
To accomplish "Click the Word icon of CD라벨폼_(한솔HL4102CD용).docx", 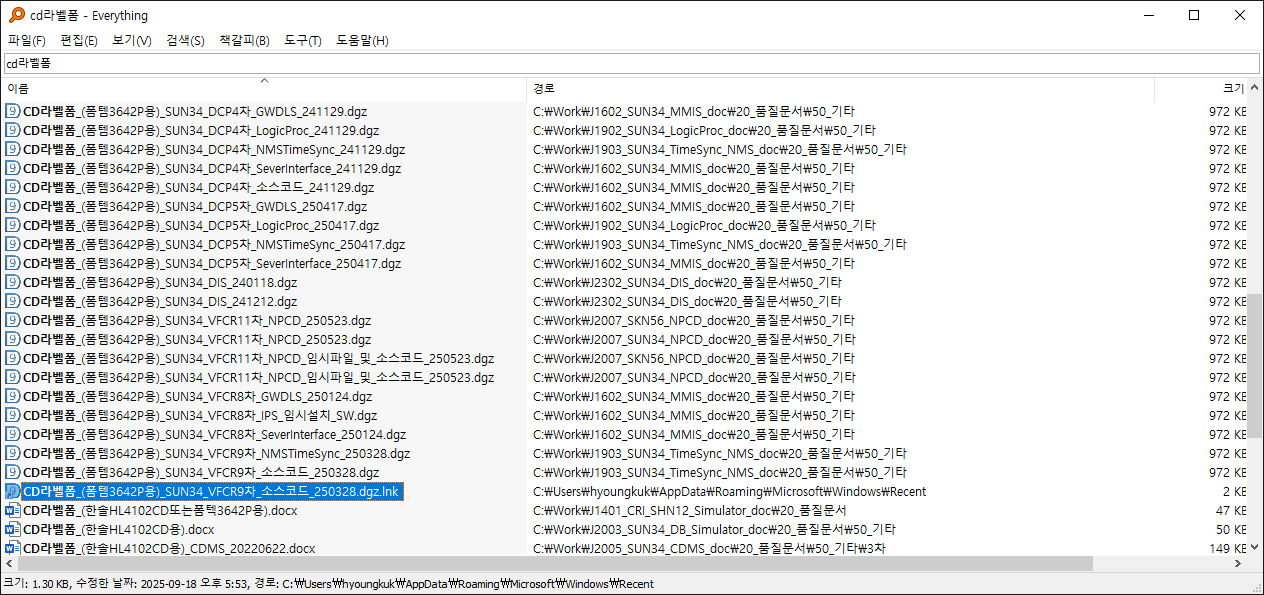I will [x=13, y=529].
